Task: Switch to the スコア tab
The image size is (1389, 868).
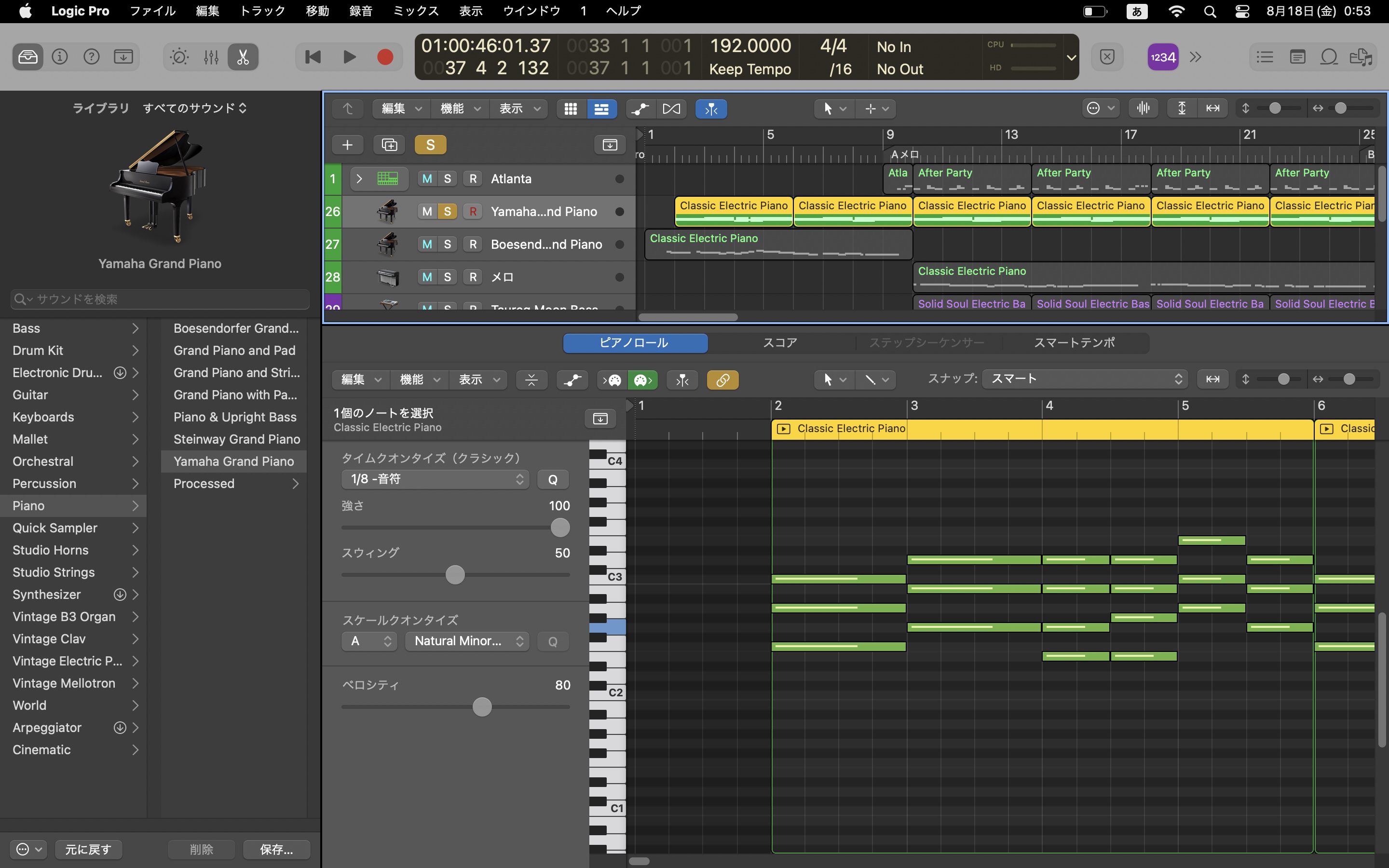Action: tap(779, 343)
